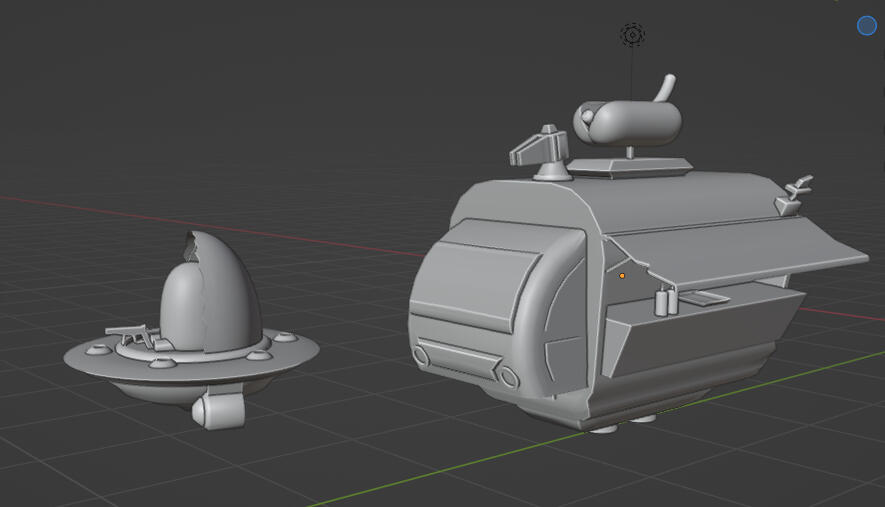Select the left roof cannon on the vehicle
885x507 pixels.
(540, 150)
